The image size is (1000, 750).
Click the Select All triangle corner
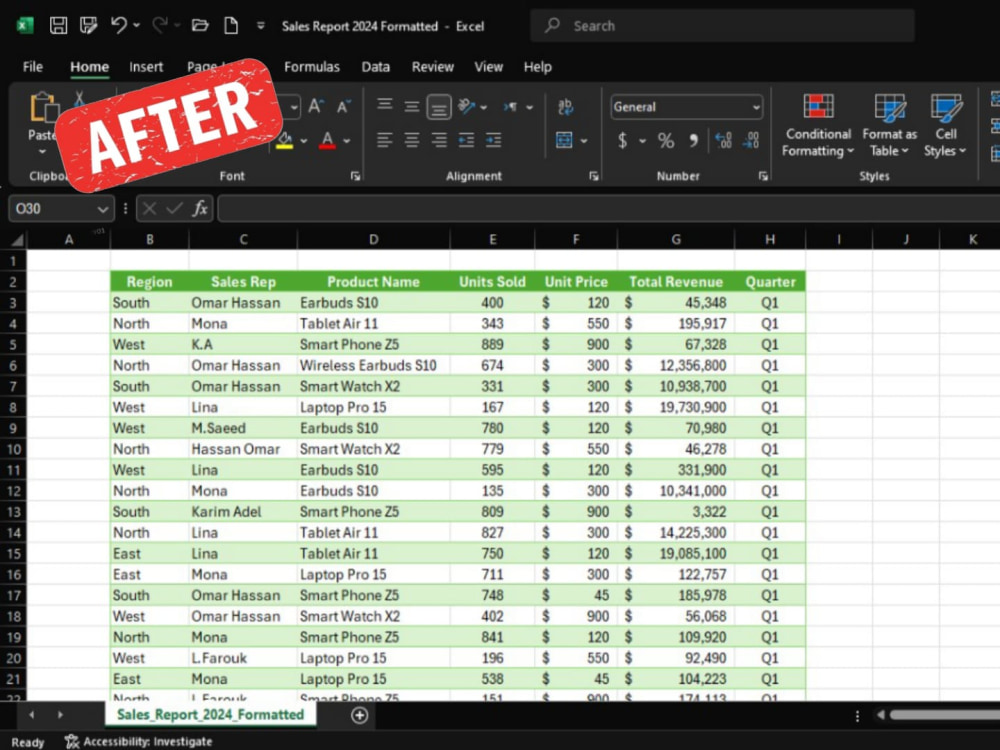(x=17, y=240)
